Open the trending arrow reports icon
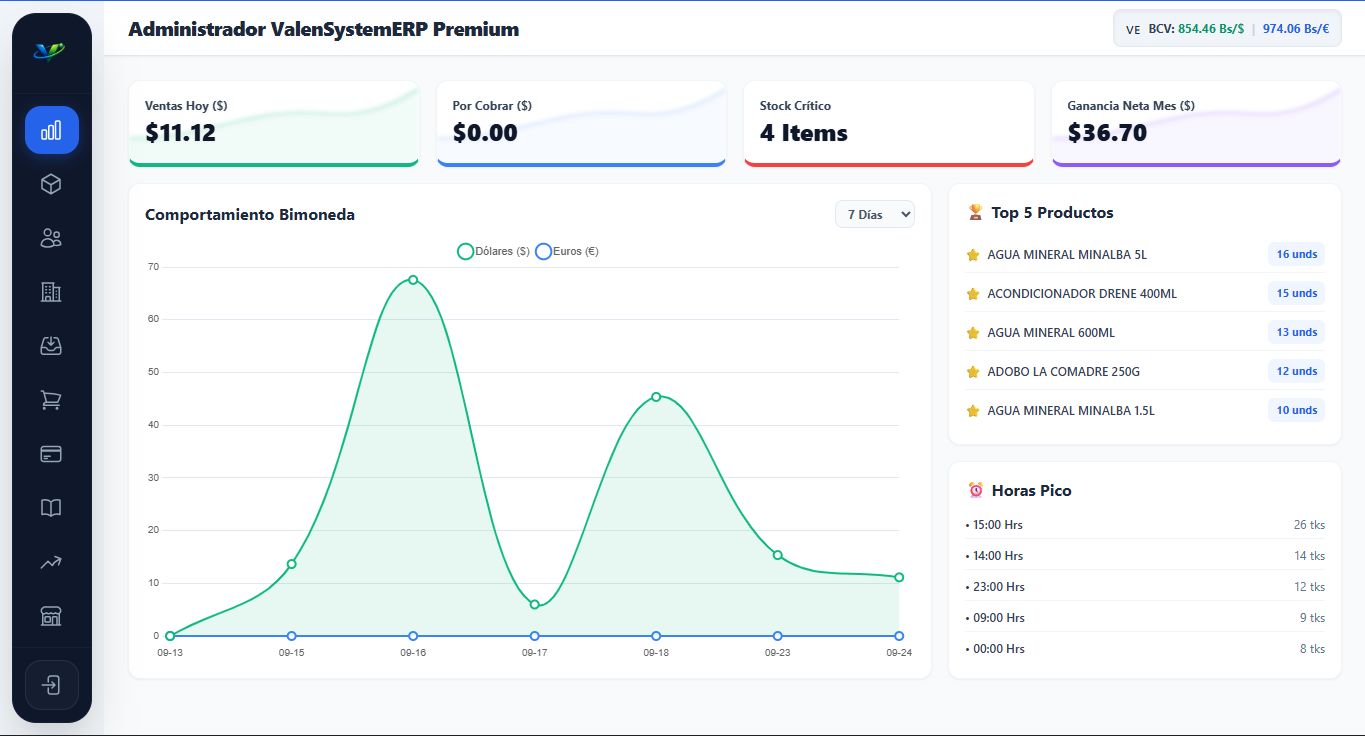1365x736 pixels. pyautogui.click(x=51, y=562)
